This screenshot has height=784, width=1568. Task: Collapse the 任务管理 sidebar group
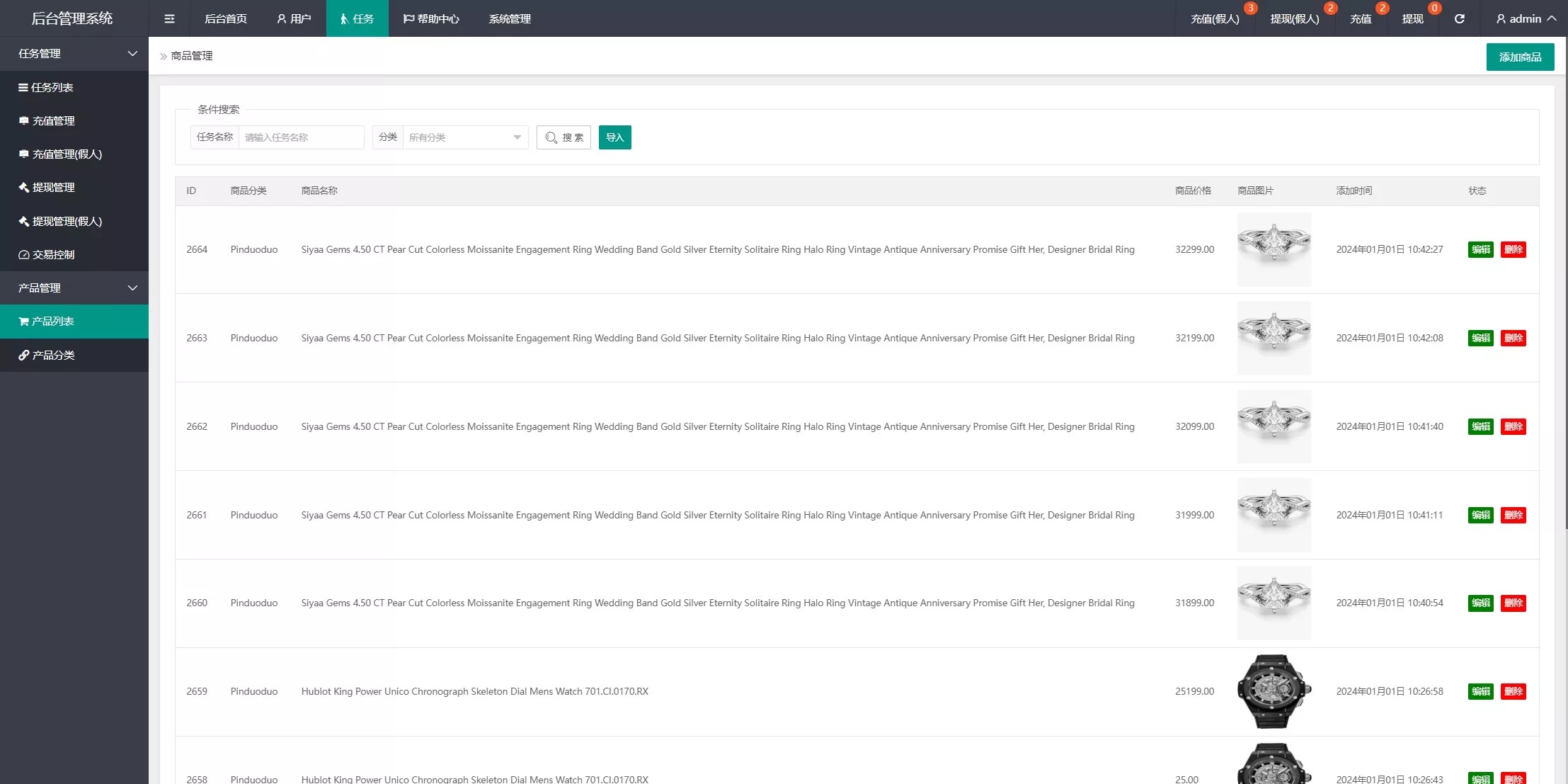74,54
